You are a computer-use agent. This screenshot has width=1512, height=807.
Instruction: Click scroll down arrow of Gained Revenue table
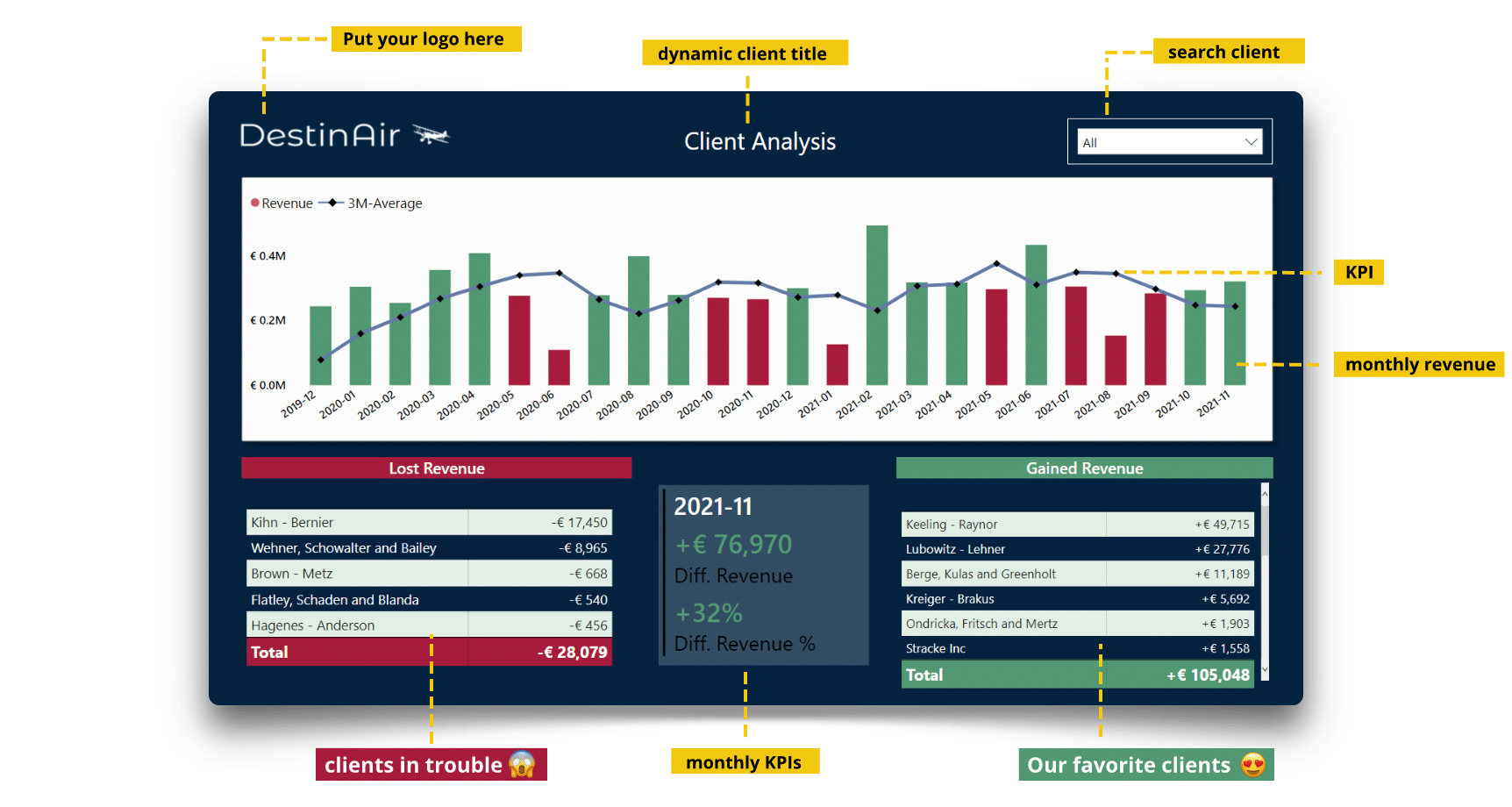pos(1265,669)
